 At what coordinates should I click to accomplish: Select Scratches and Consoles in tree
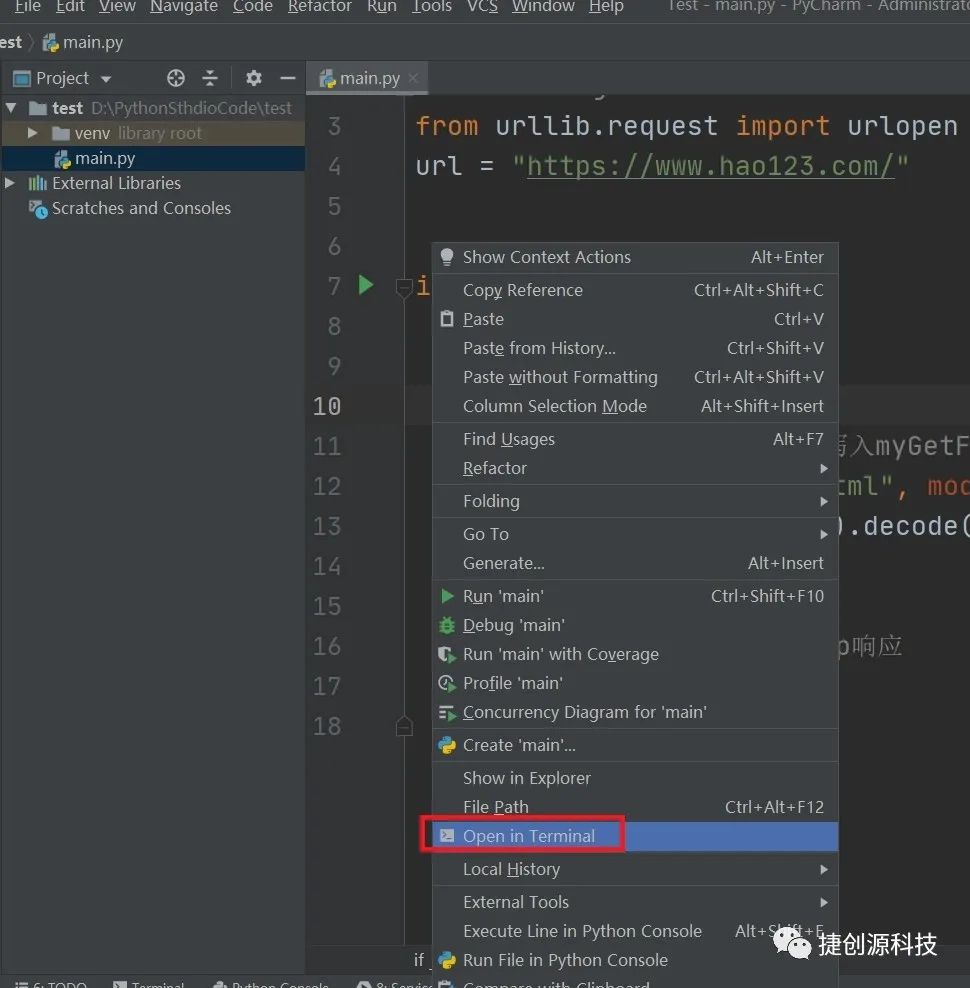[141, 208]
